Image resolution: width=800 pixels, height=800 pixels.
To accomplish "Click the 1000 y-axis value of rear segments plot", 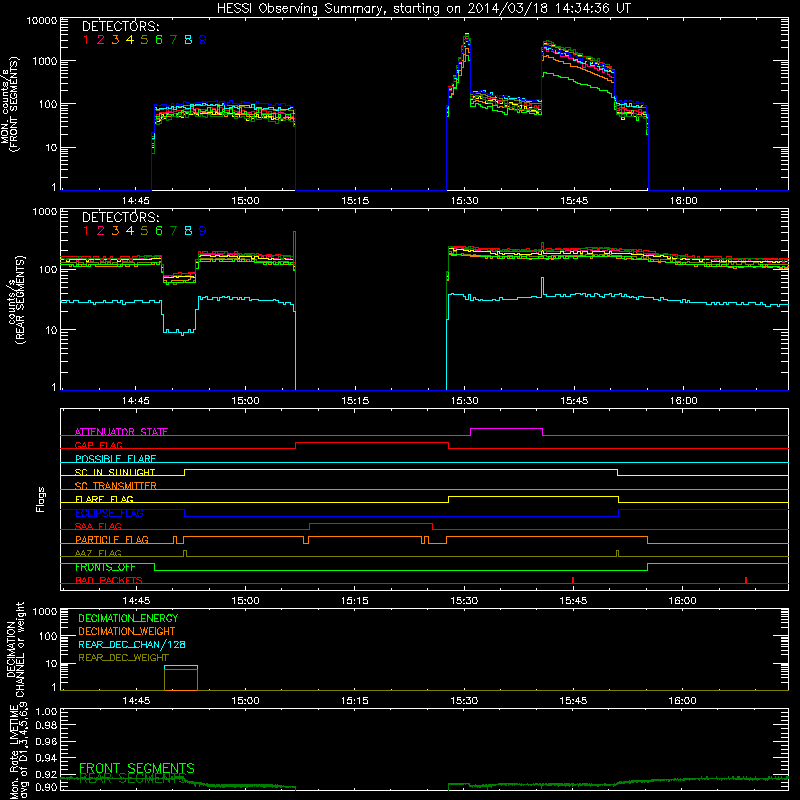I will [45, 212].
